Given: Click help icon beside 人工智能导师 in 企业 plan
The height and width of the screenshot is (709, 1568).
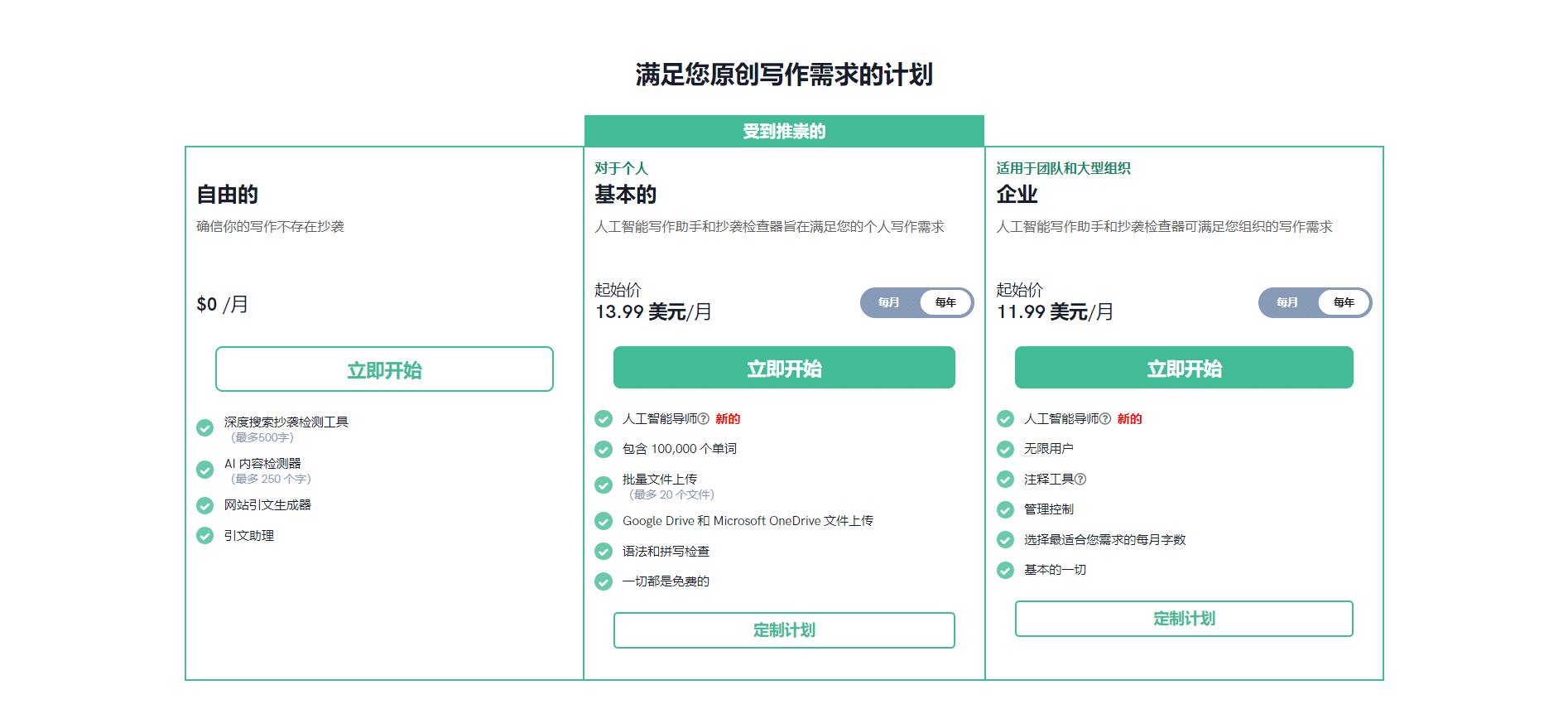Looking at the screenshot, I should [1105, 419].
